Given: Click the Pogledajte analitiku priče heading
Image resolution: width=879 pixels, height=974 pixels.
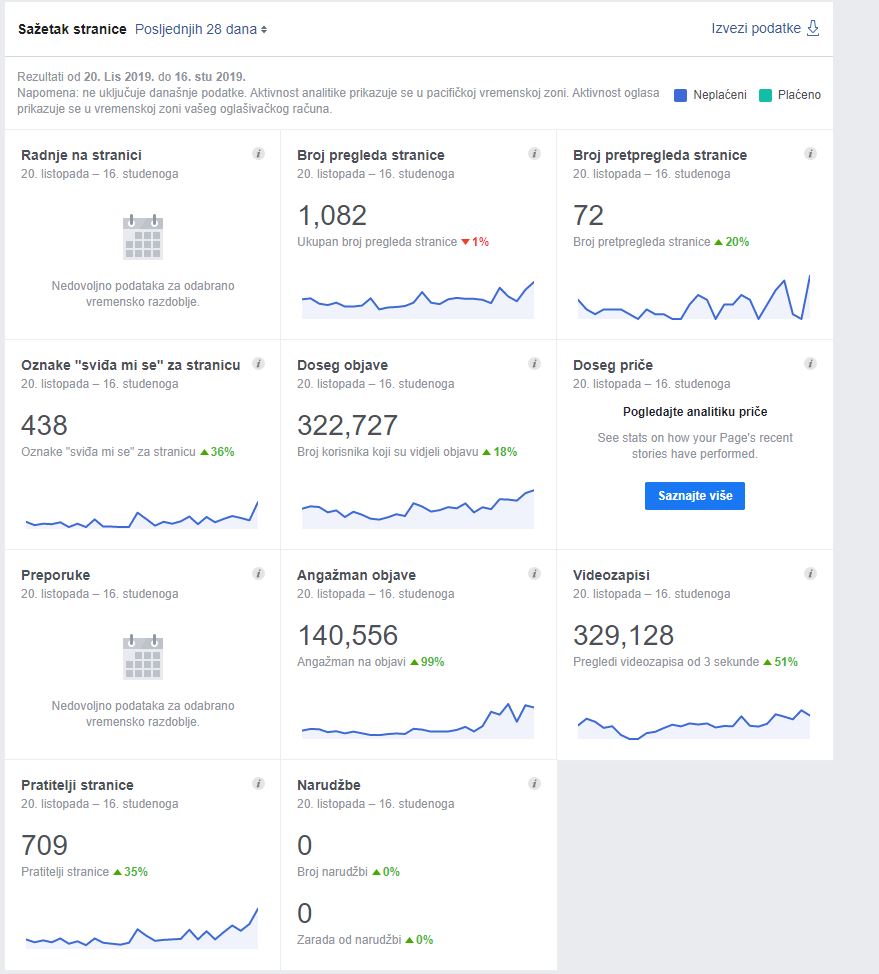Looking at the screenshot, I should (695, 412).
